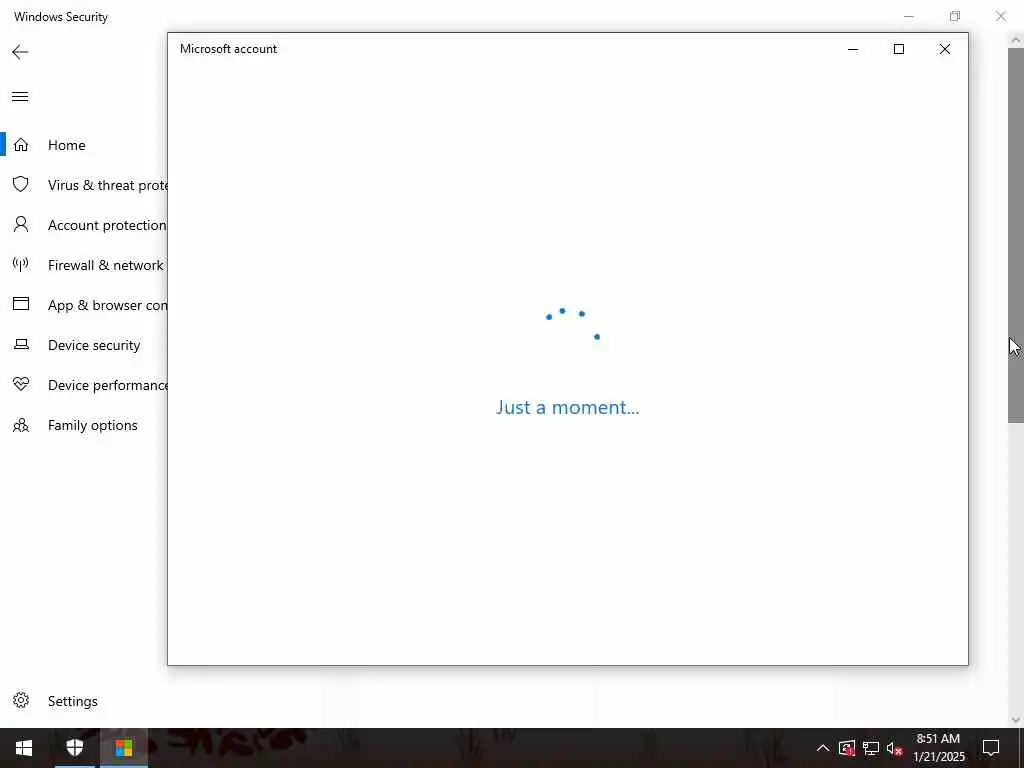Click the 'Just a moment...' text

568,408
